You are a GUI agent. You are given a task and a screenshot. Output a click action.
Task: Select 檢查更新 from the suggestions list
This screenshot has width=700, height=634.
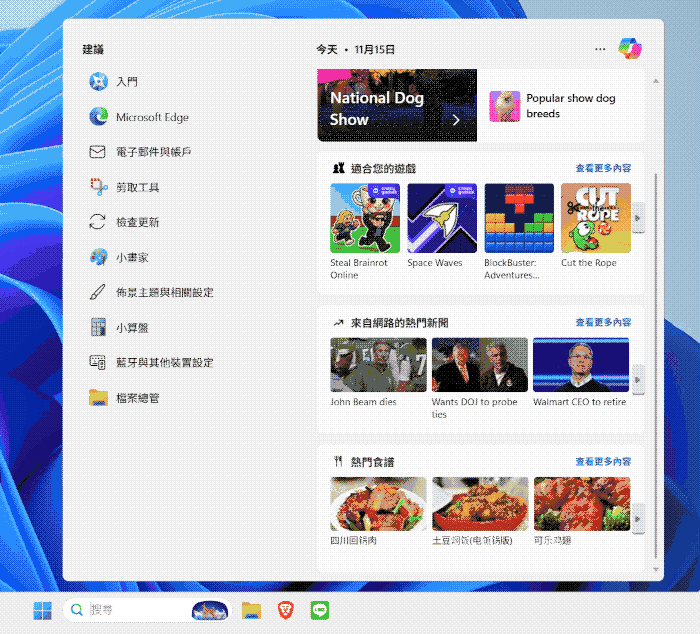click(137, 222)
